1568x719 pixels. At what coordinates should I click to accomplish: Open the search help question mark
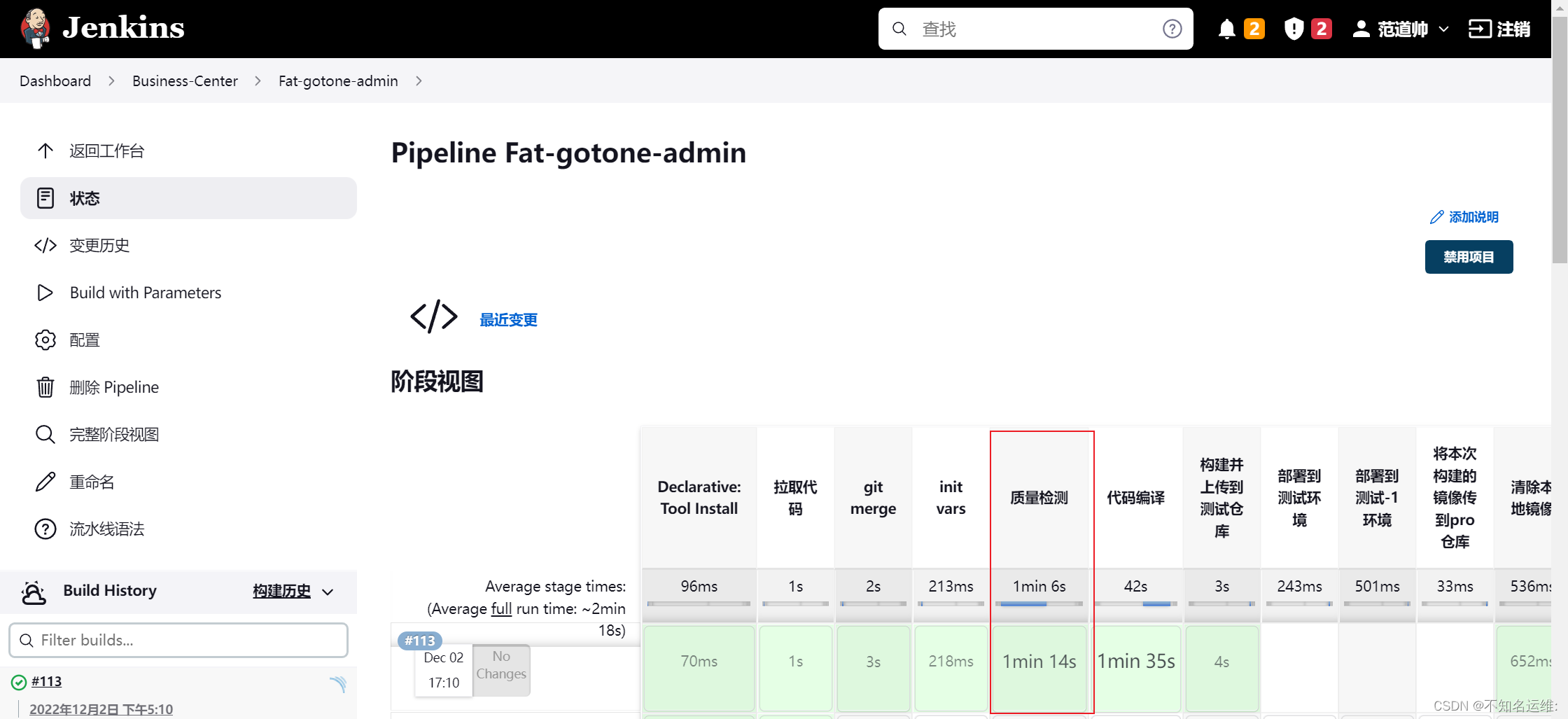(1172, 29)
